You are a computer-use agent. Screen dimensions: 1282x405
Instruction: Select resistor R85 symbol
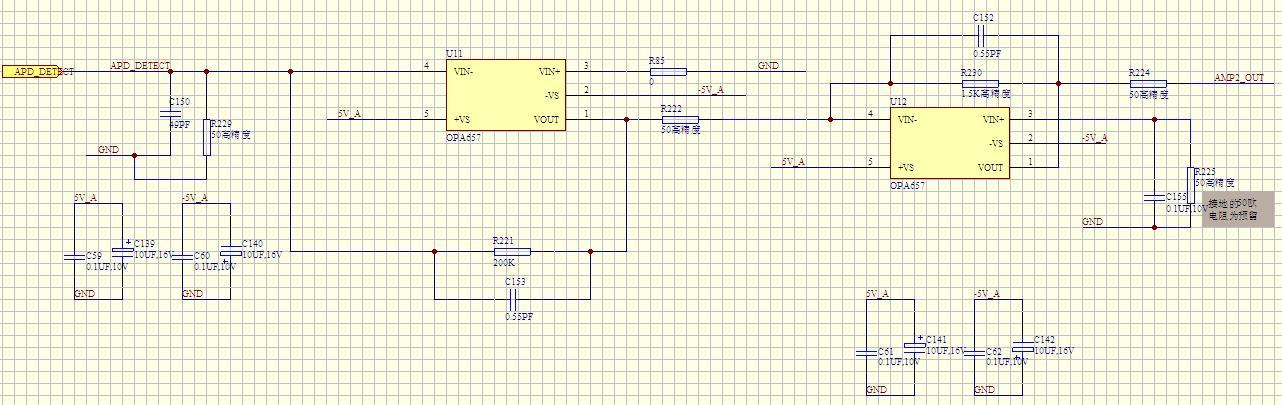pos(667,72)
